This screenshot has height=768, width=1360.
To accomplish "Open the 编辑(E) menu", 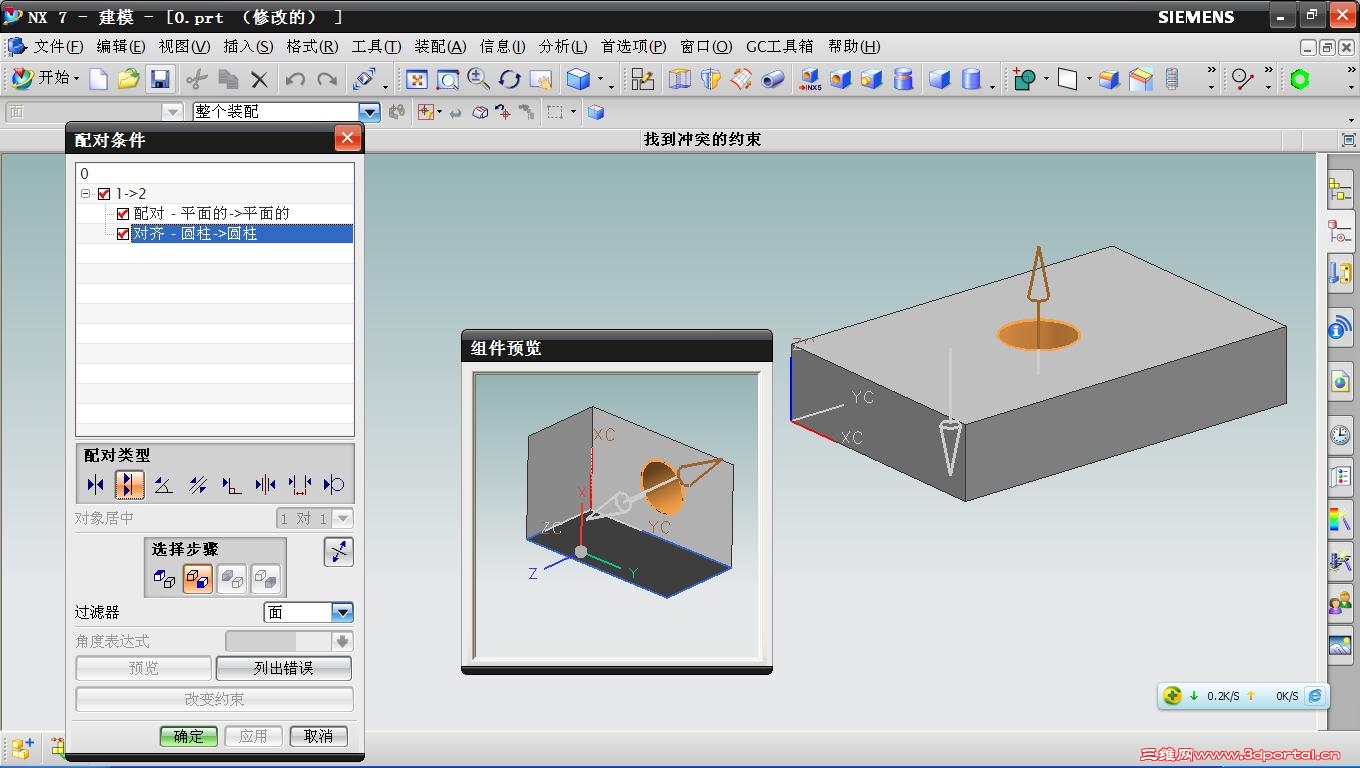I will (x=121, y=46).
